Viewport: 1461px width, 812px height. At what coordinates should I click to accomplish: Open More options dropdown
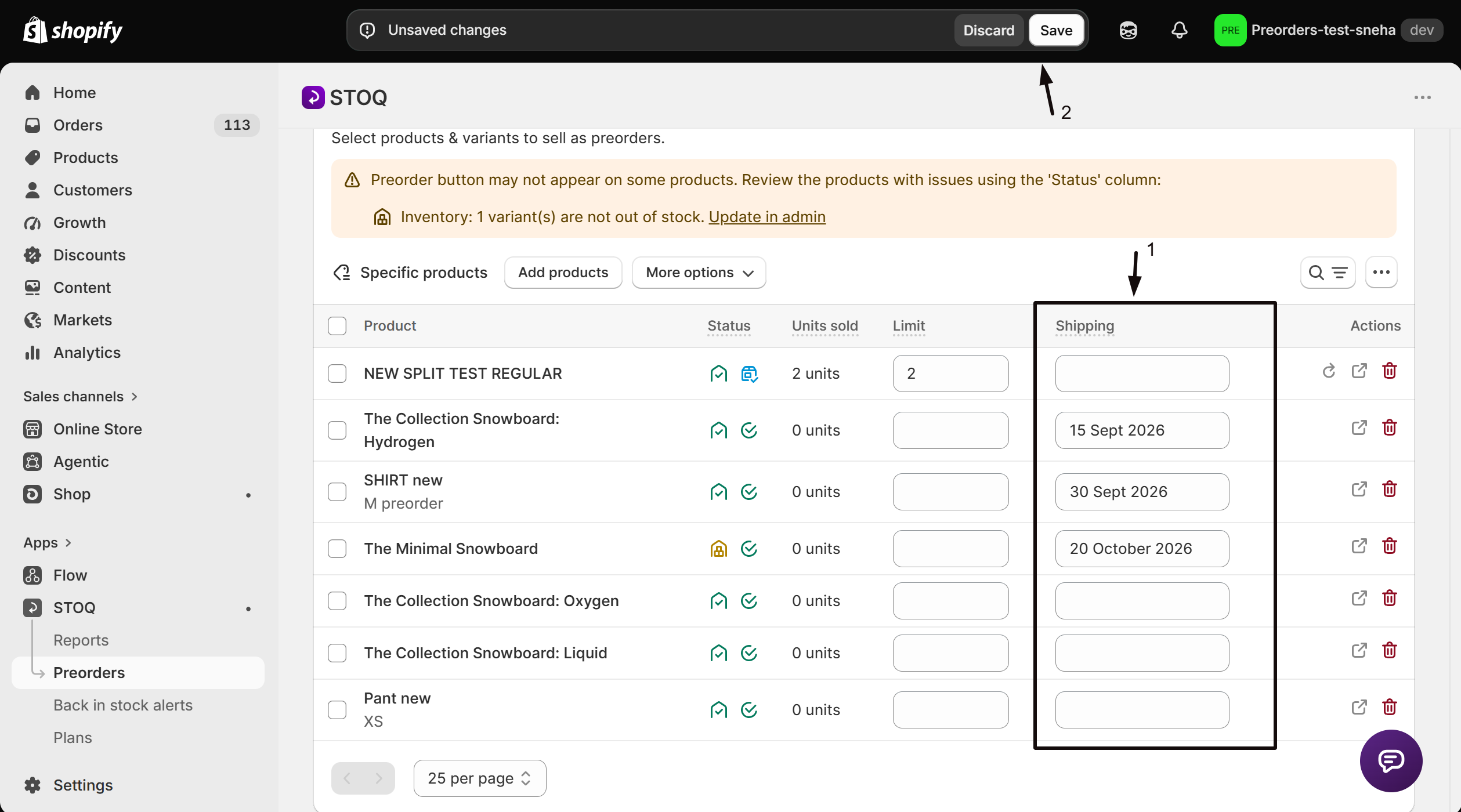[699, 273]
